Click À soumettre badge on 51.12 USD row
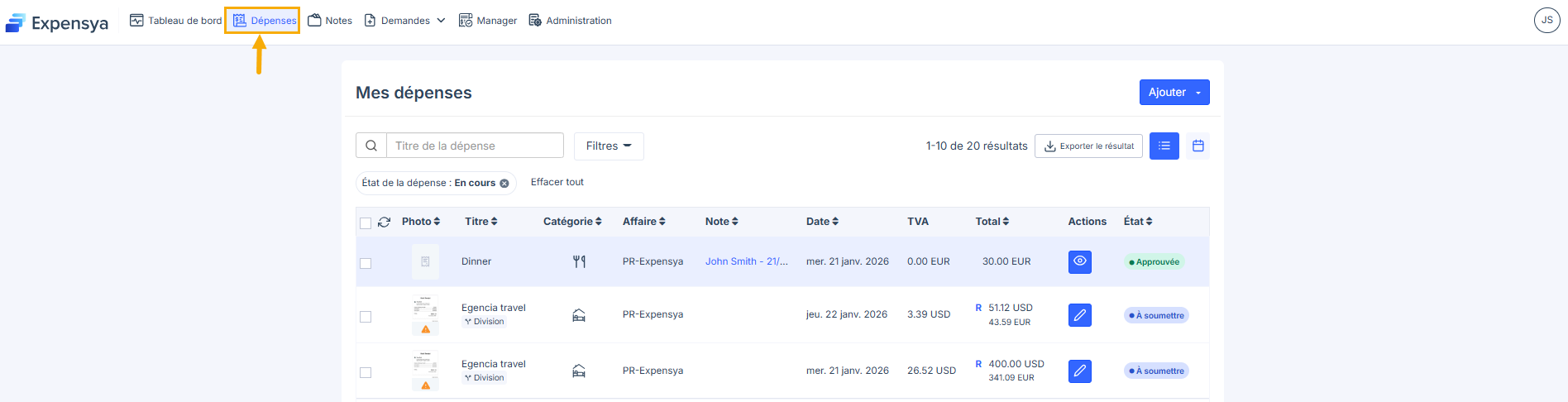The height and width of the screenshot is (402, 1568). (1156, 315)
